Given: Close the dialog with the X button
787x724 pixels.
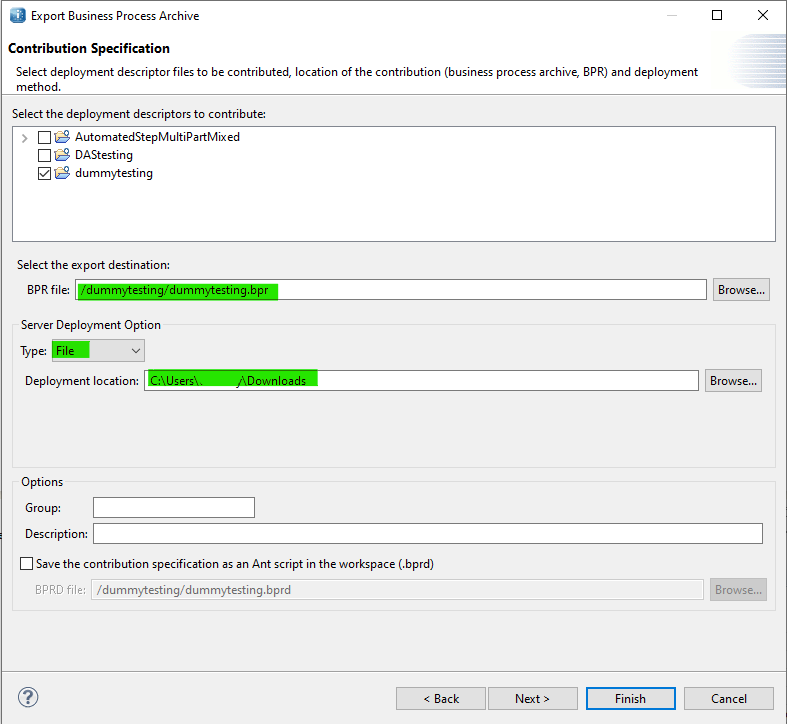Looking at the screenshot, I should pos(762,15).
